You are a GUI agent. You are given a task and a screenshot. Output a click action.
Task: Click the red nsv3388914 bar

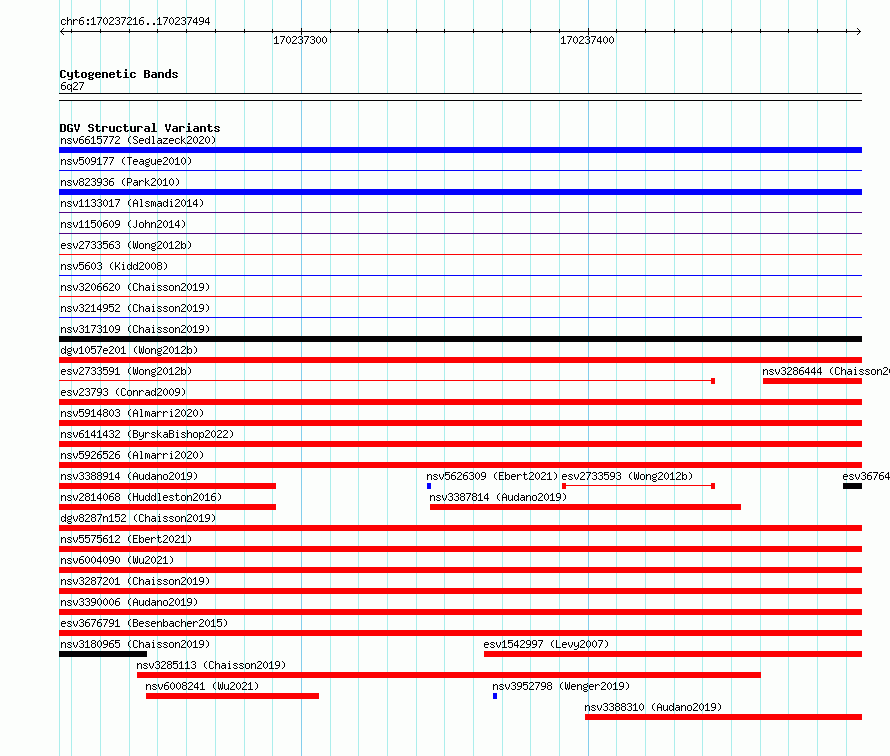tap(167, 486)
